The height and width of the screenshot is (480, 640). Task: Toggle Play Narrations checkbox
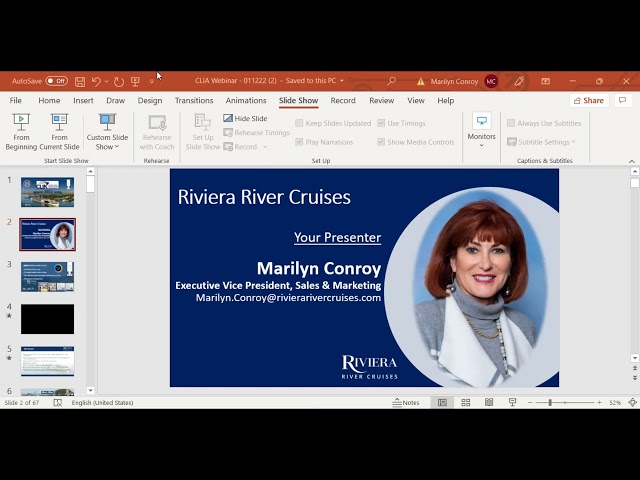pyautogui.click(x=324, y=142)
